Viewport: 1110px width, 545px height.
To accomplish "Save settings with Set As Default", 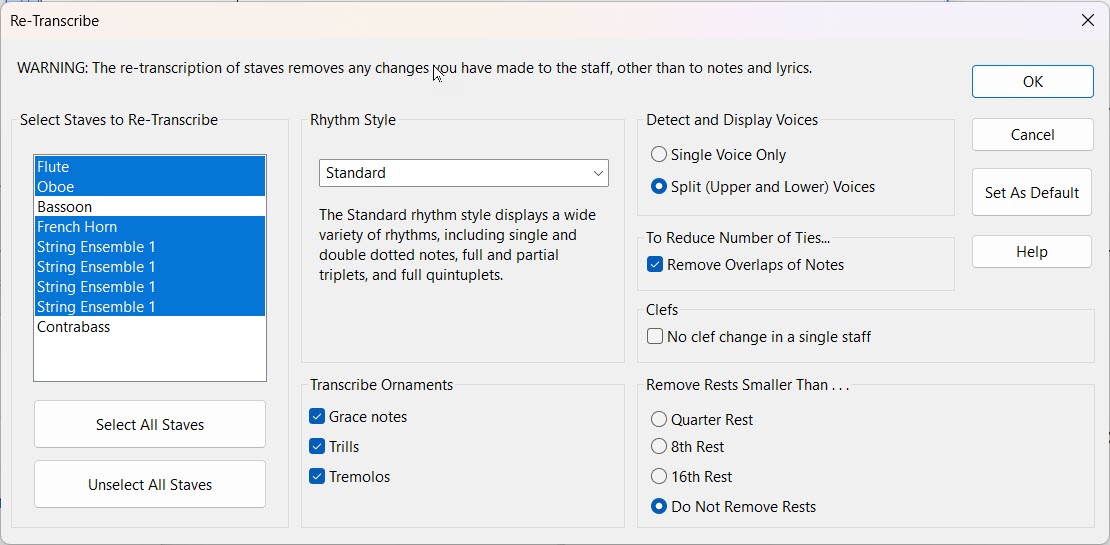I will click(x=1032, y=193).
